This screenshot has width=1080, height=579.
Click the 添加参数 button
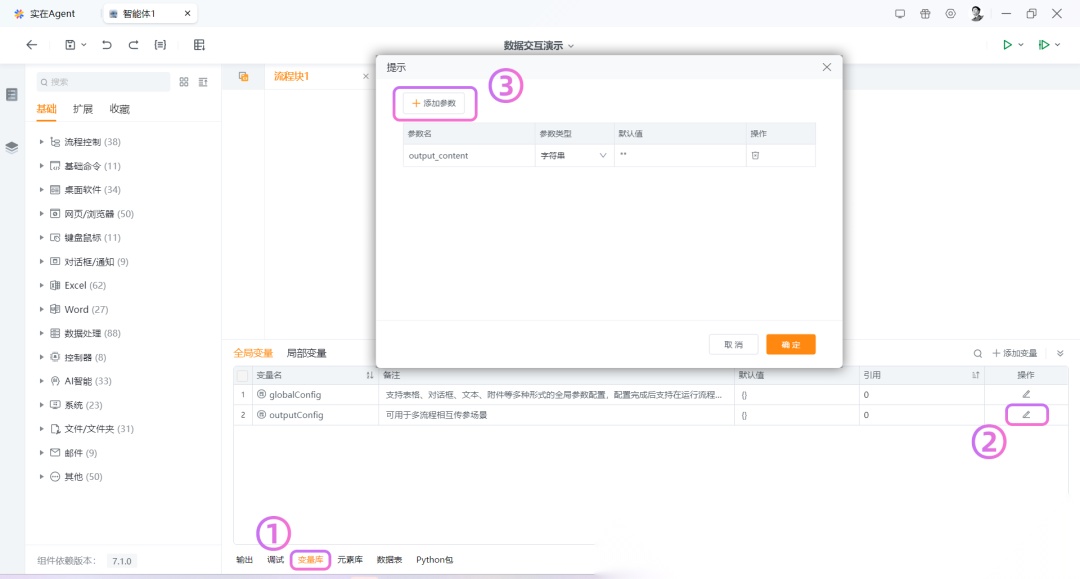tap(434, 103)
